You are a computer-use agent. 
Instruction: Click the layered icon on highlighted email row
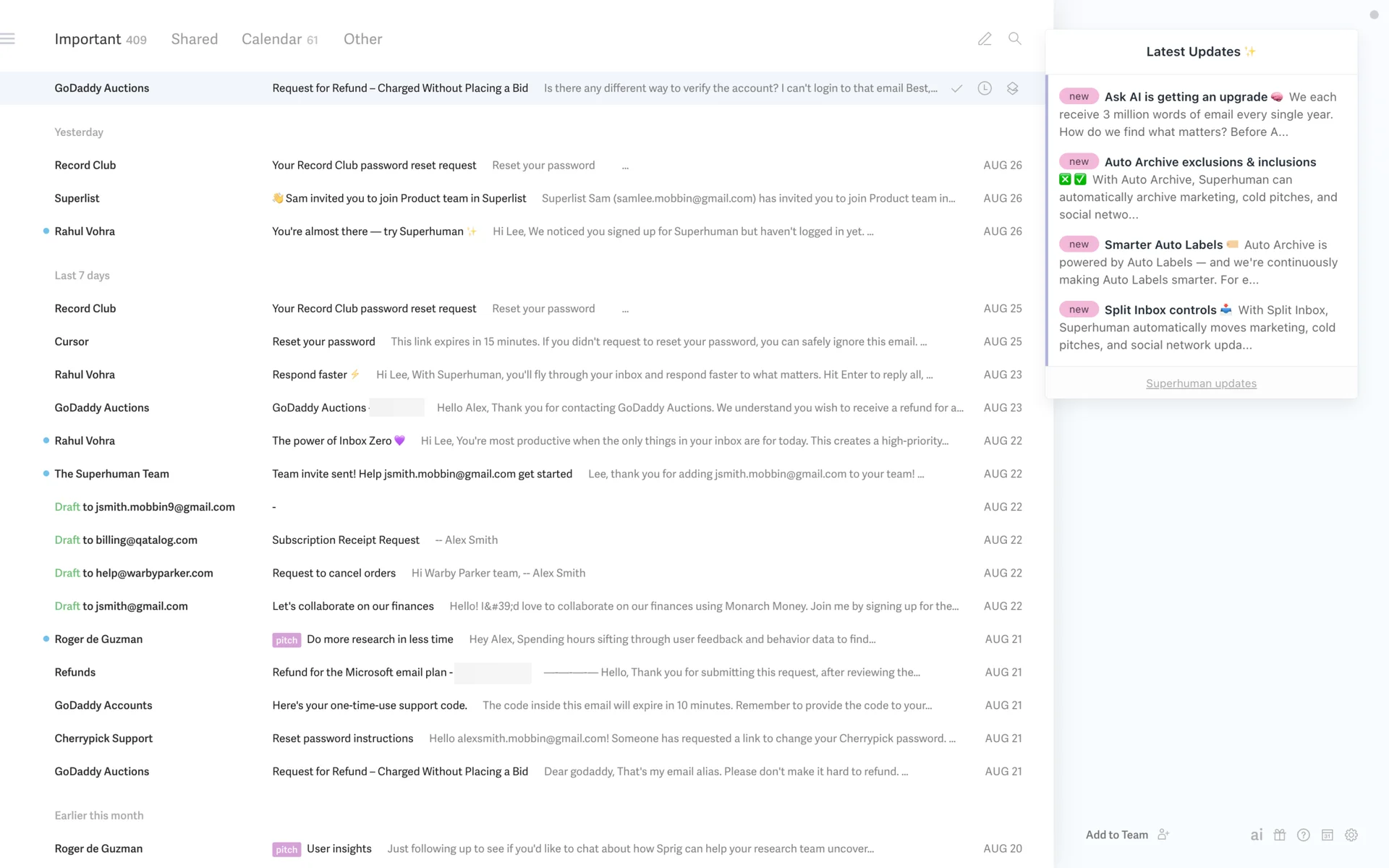[1013, 88]
